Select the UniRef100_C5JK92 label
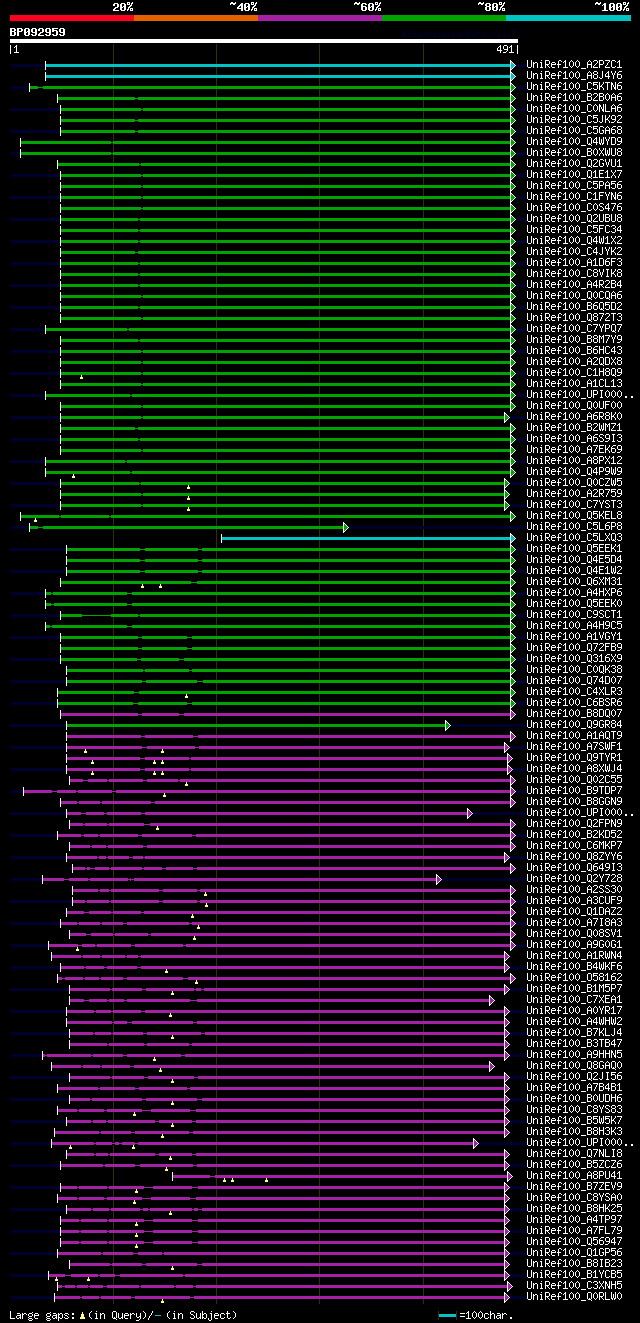 (x=574, y=119)
